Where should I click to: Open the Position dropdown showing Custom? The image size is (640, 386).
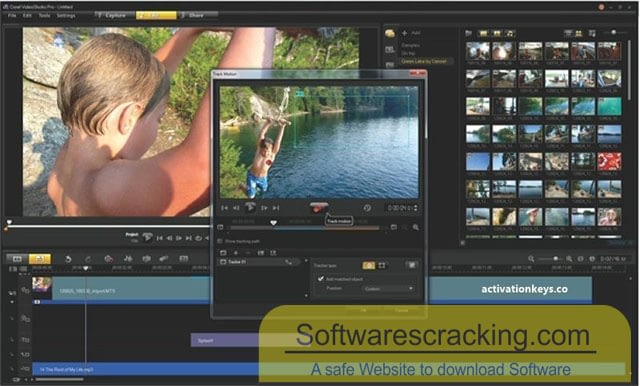point(388,288)
